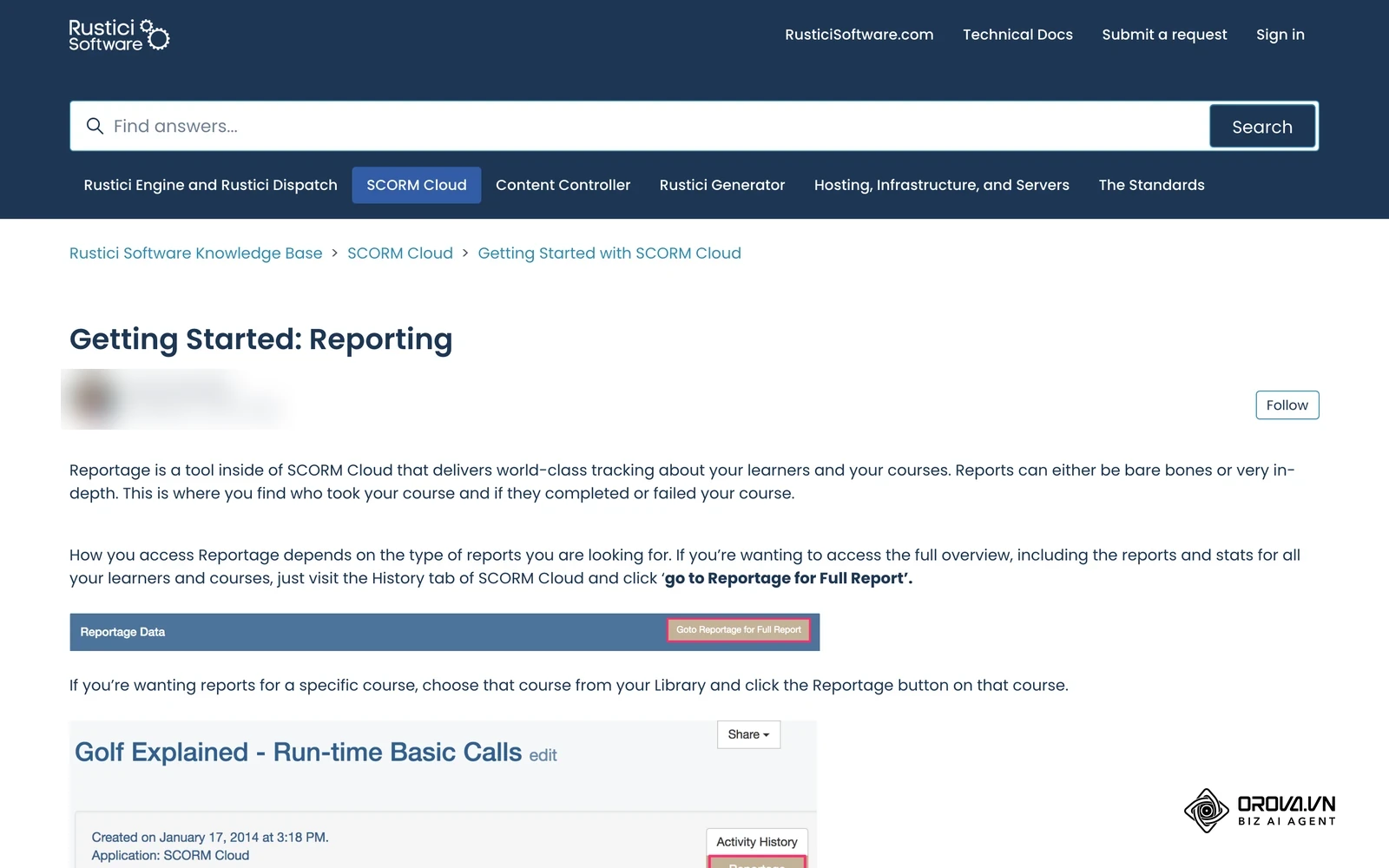Click the Reportage Data screenshot image
The height and width of the screenshot is (868, 1389).
coord(444,632)
